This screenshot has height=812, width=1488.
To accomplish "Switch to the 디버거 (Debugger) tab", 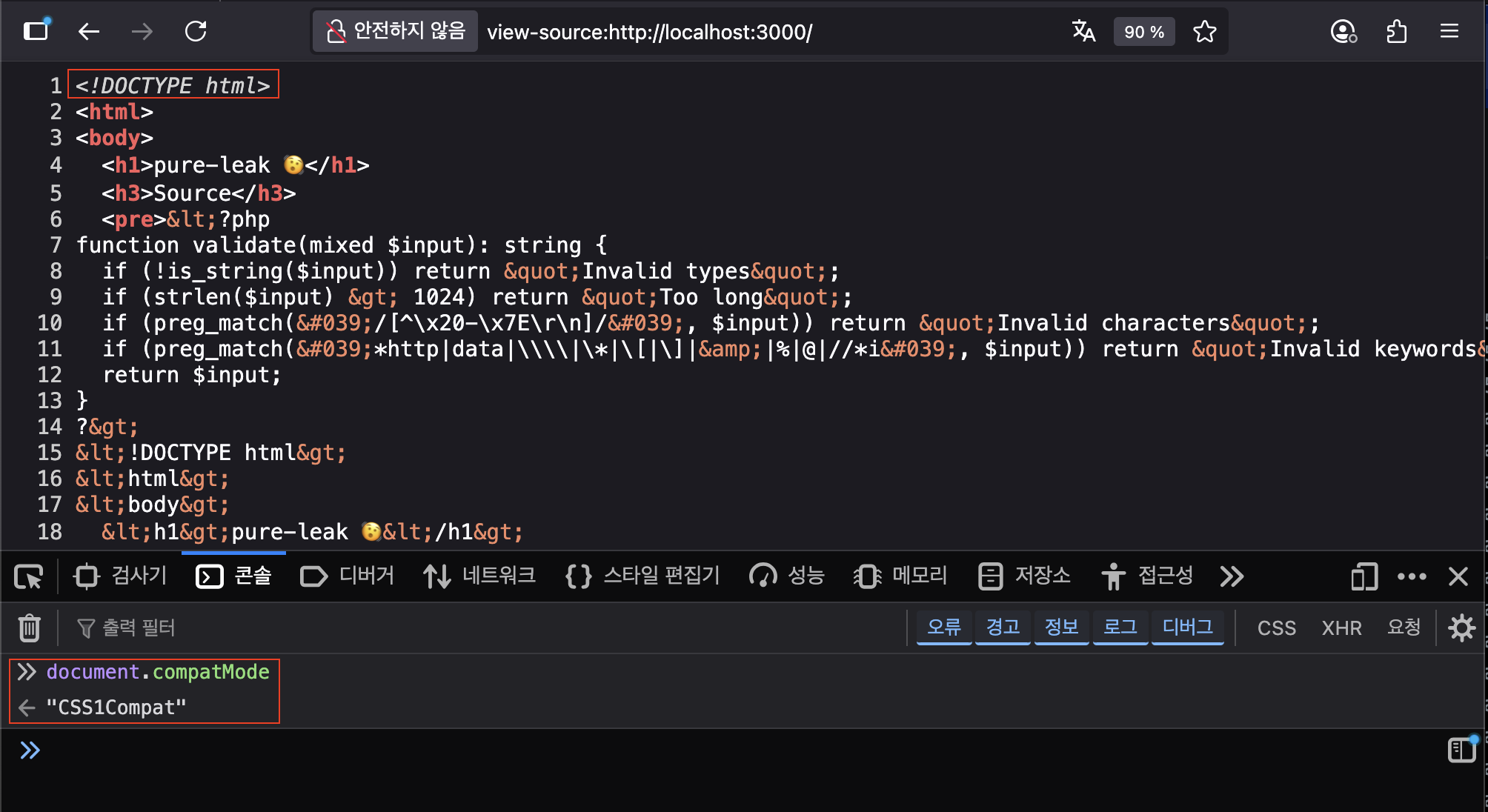I will tap(347, 576).
